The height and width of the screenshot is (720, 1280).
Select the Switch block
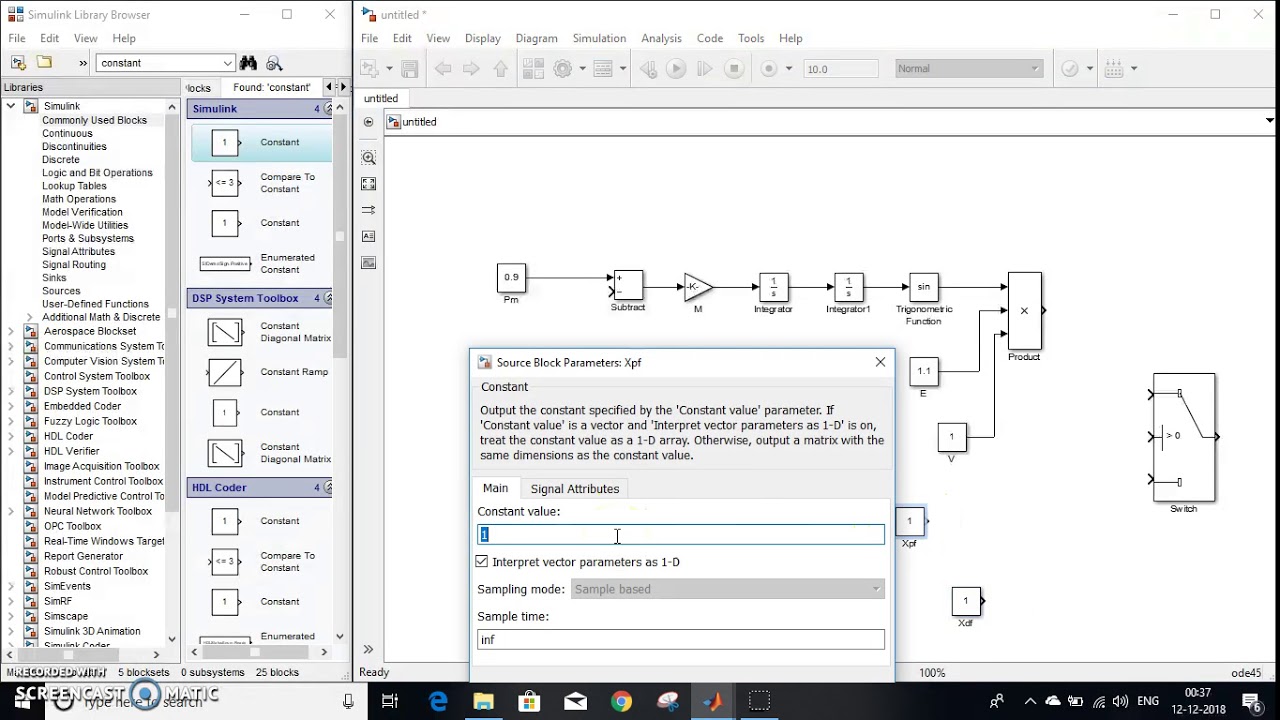pyautogui.click(x=1184, y=437)
